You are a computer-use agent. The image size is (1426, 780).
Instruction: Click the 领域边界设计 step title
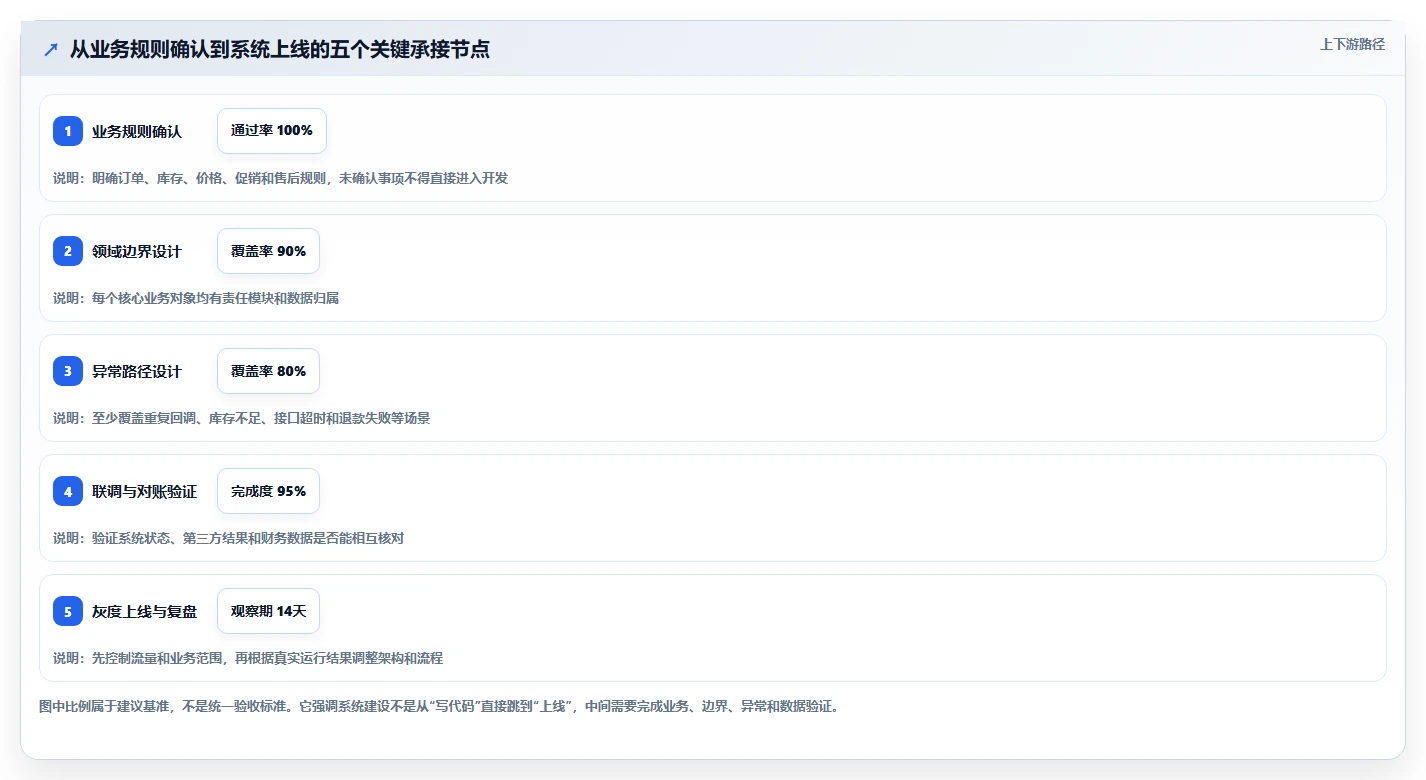pos(137,251)
